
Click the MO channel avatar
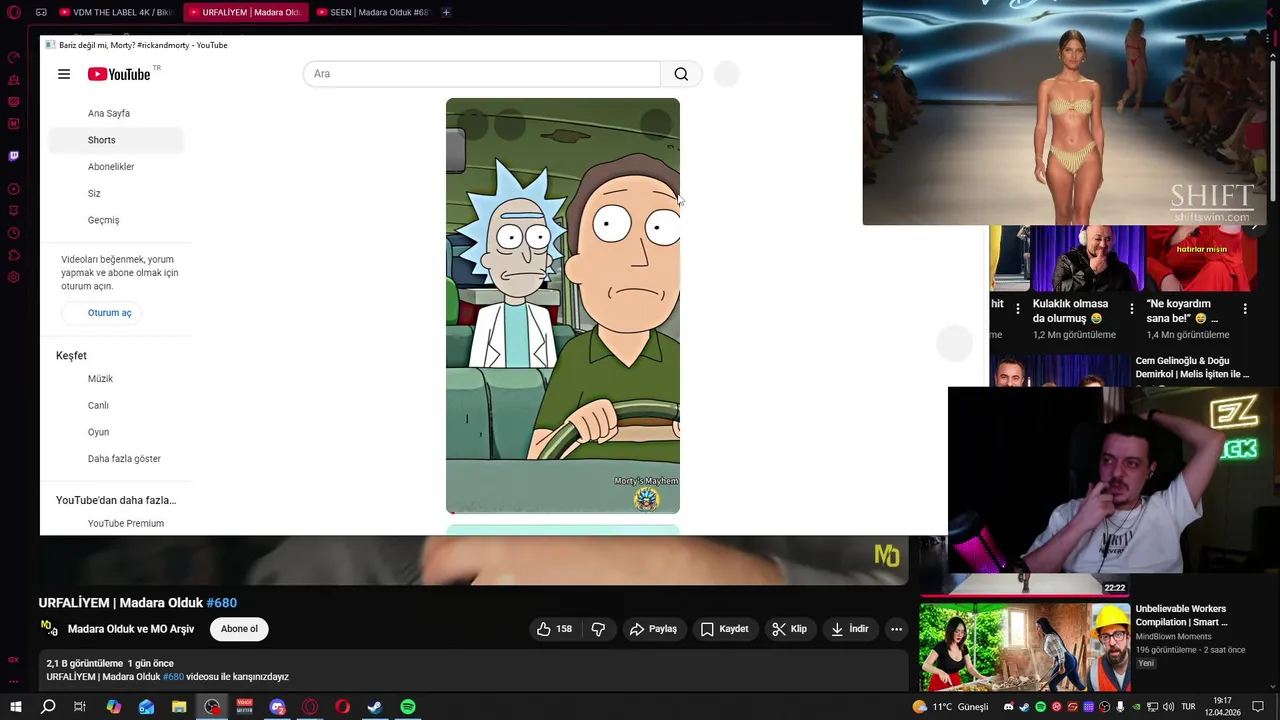tap(49, 628)
